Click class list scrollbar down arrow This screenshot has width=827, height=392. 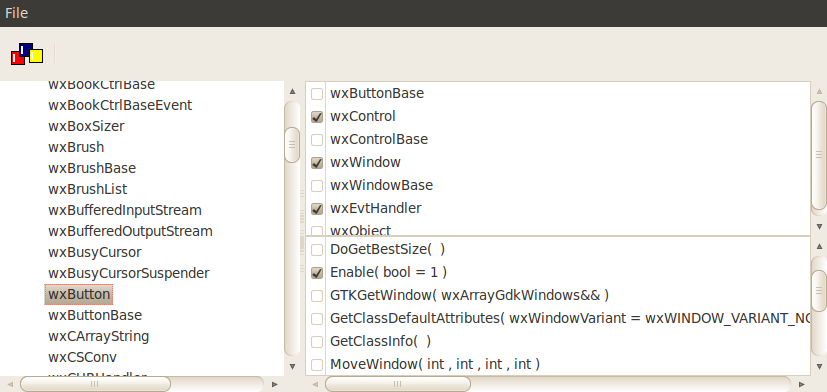[292, 366]
